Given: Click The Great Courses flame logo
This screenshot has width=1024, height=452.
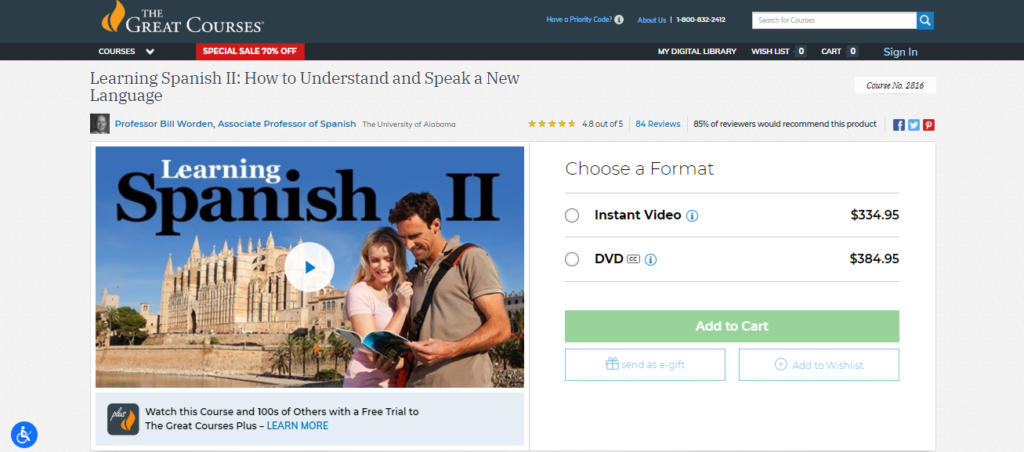Looking at the screenshot, I should tap(182, 18).
